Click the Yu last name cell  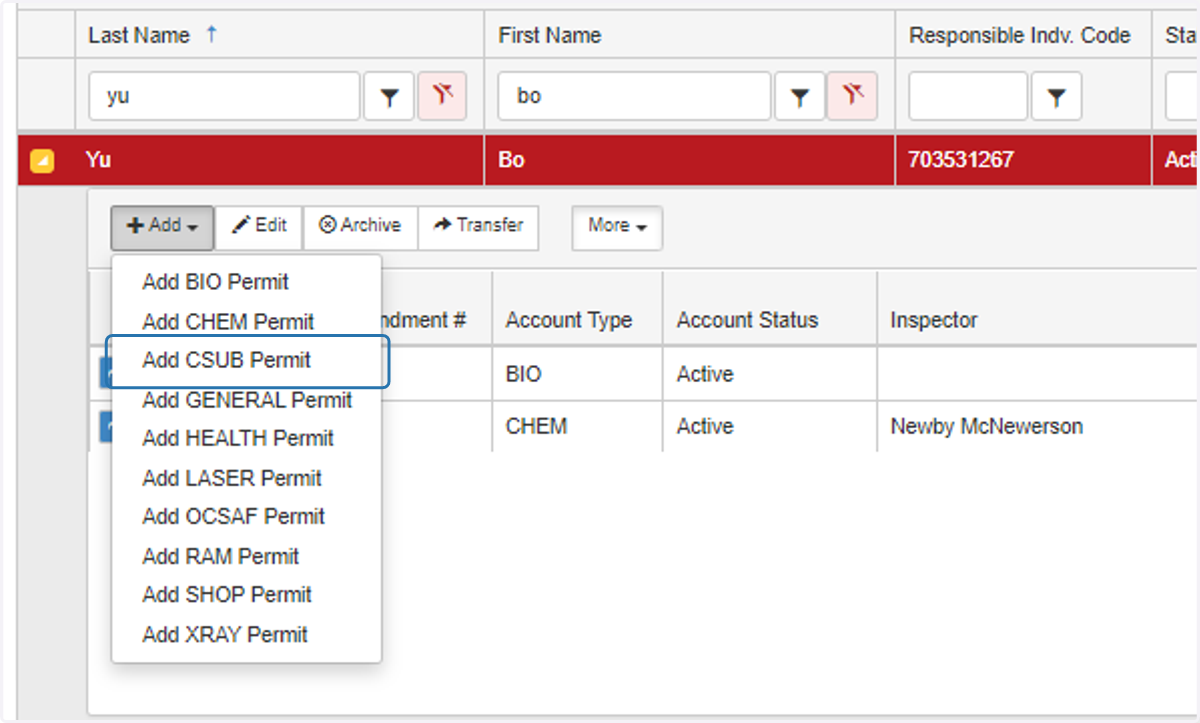[x=280, y=160]
